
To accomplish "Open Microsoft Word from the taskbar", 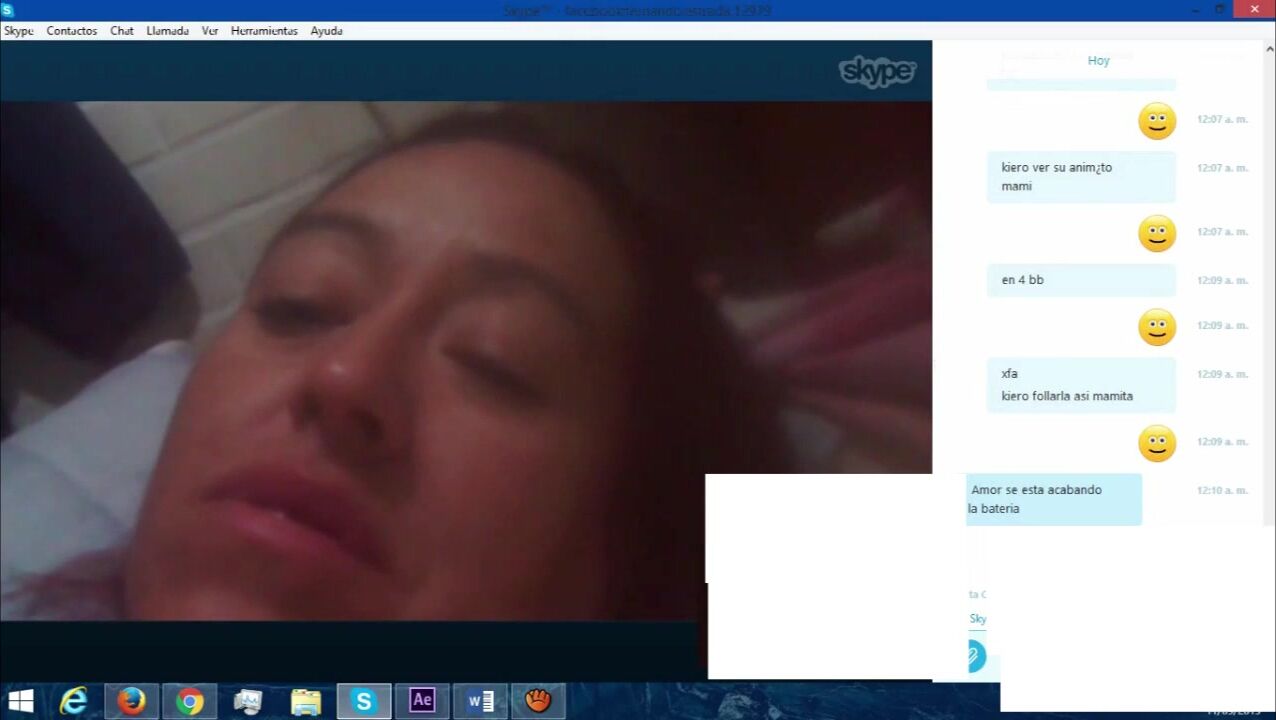I will tap(480, 701).
